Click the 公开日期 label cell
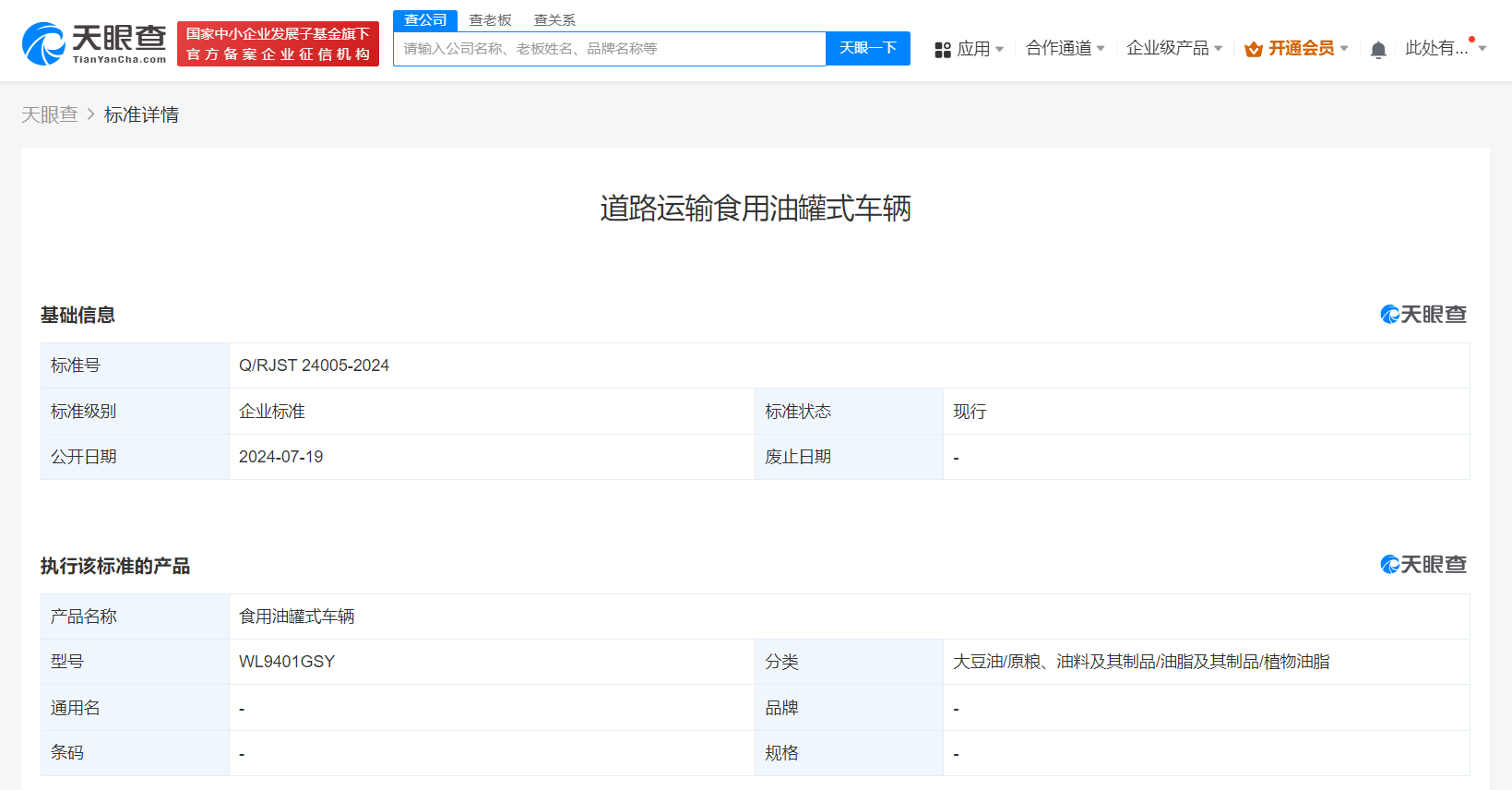 tap(135, 457)
